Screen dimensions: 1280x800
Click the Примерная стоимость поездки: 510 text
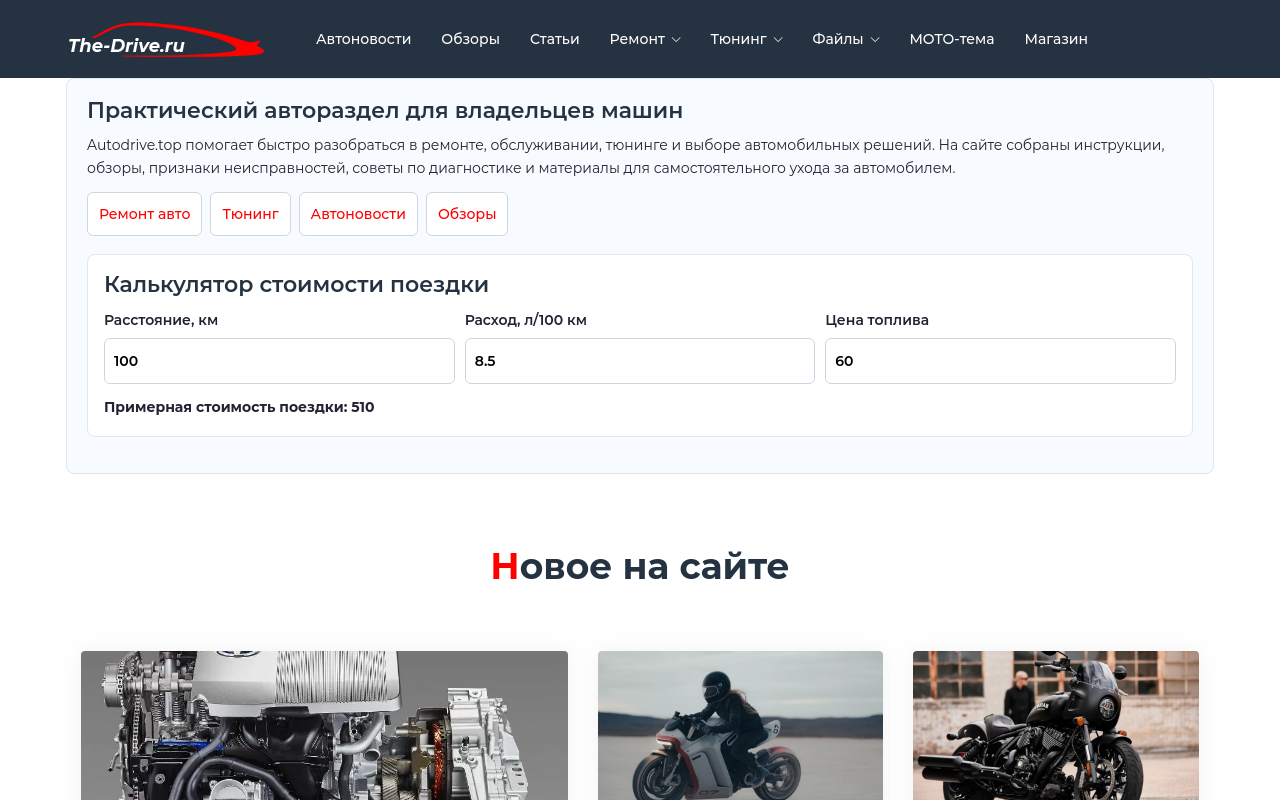point(239,407)
